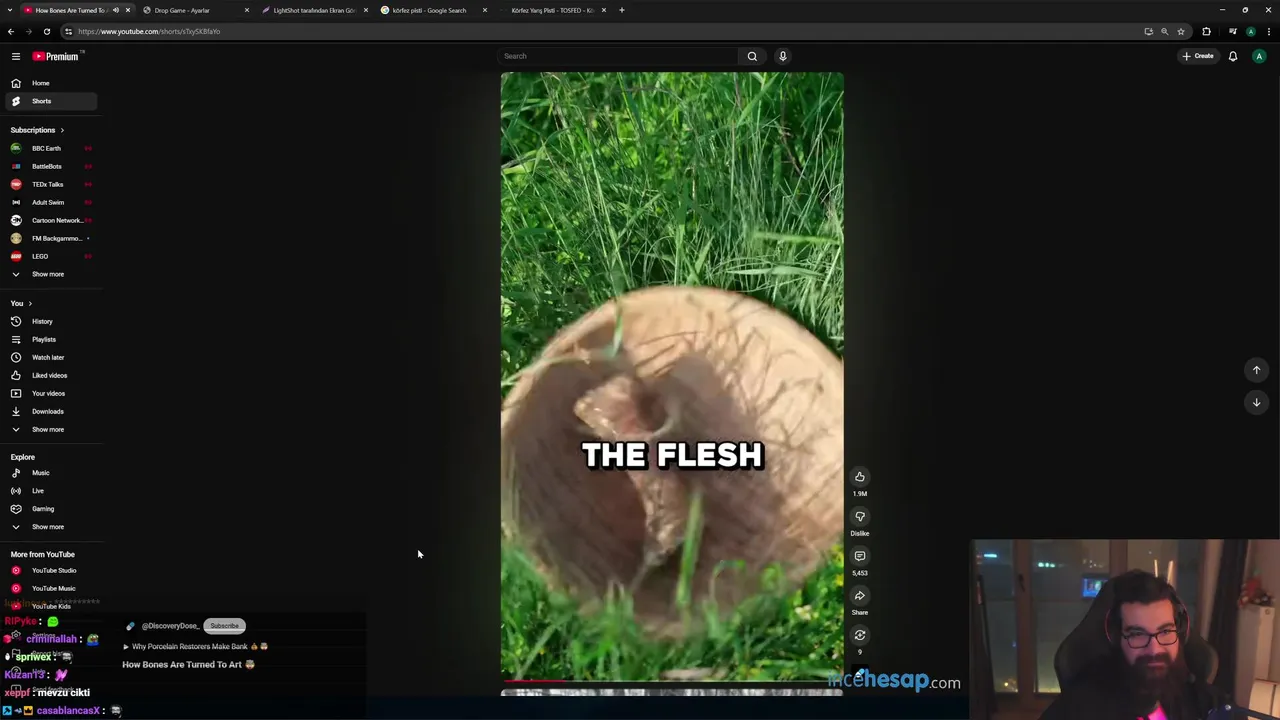Click the Short's red progress bar

tap(672, 682)
